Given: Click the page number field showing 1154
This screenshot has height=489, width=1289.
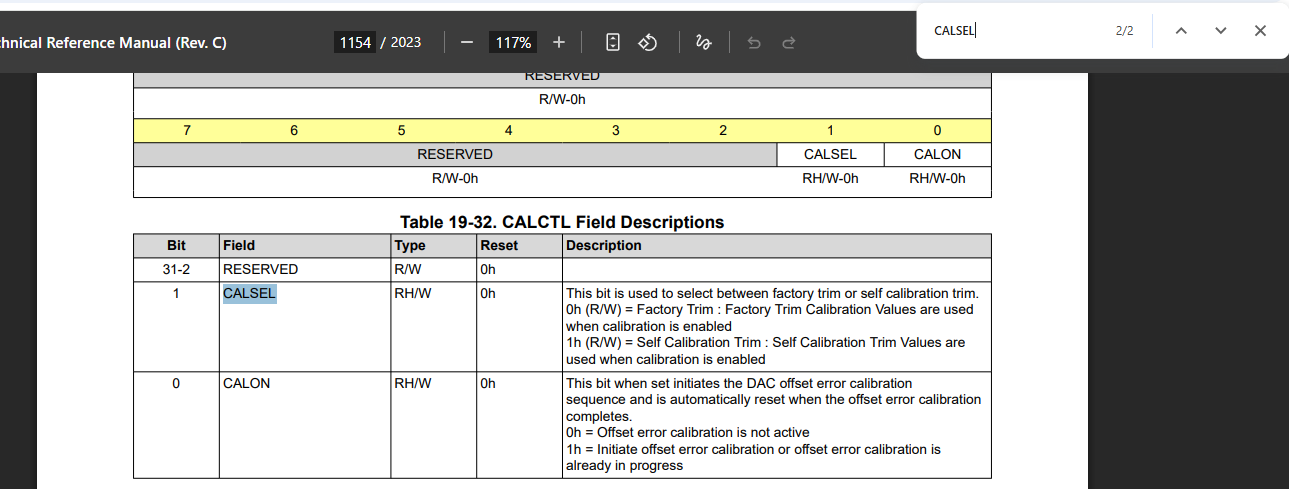Looking at the screenshot, I should click(355, 42).
